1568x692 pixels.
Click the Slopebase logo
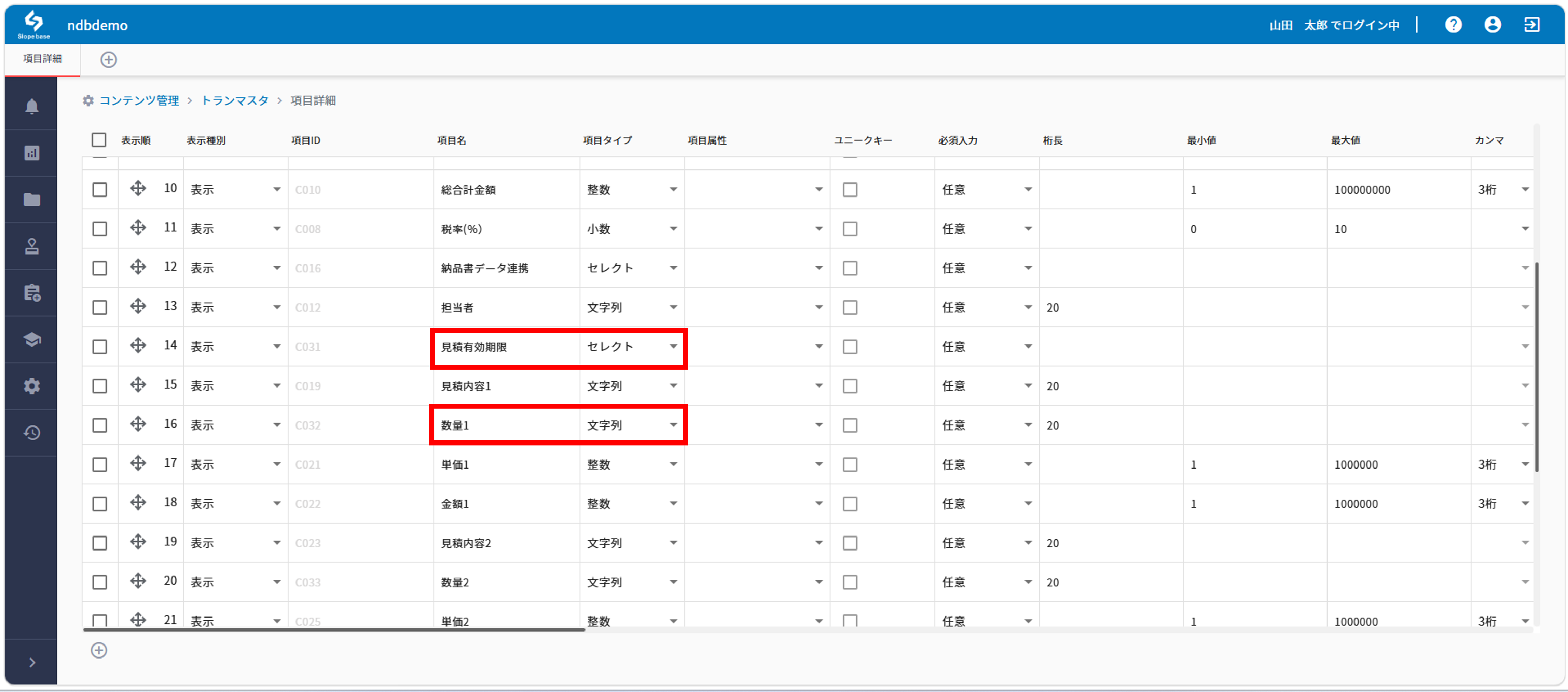coord(33,25)
